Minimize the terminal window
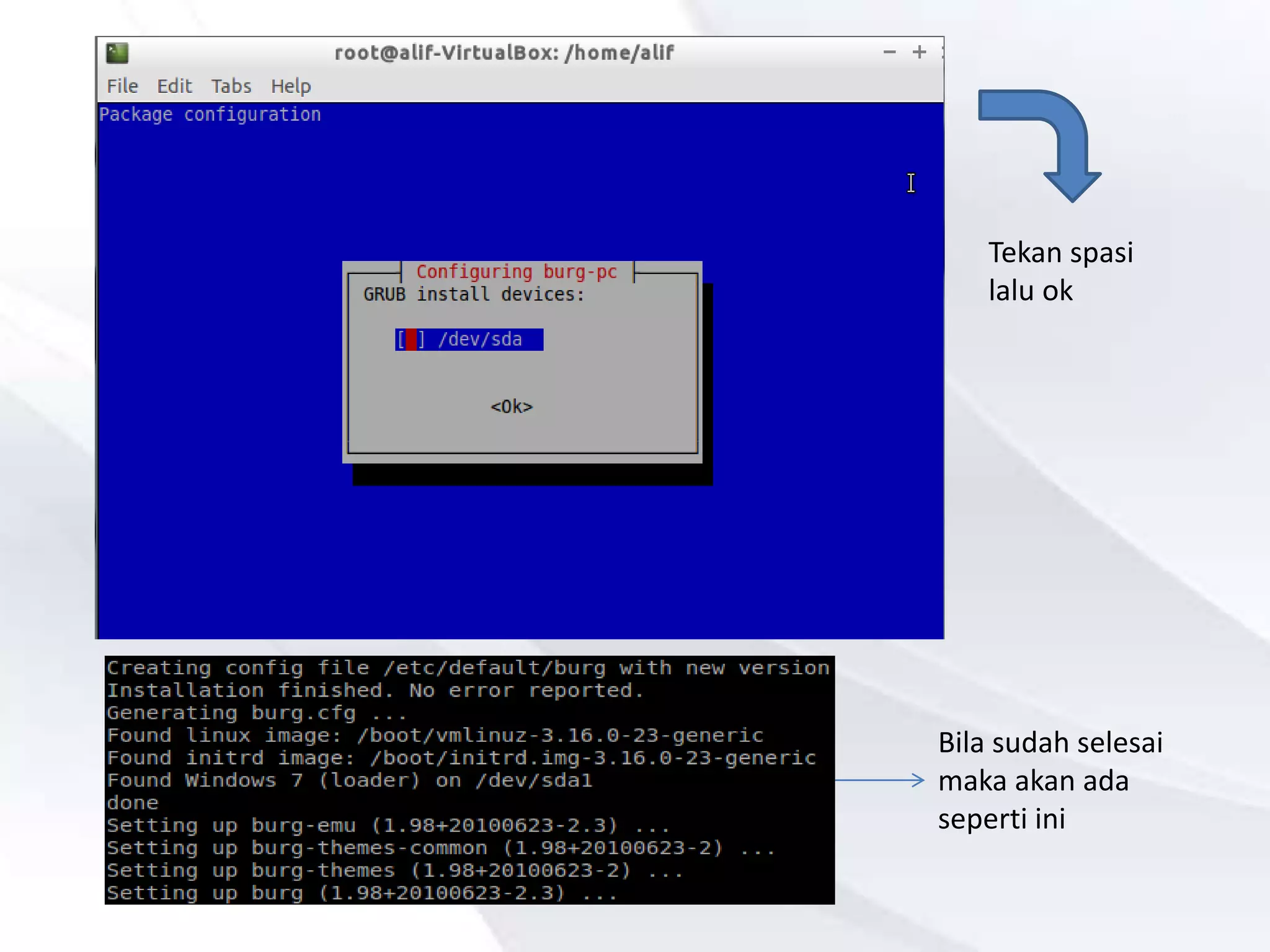The image size is (1270, 952). [889, 53]
